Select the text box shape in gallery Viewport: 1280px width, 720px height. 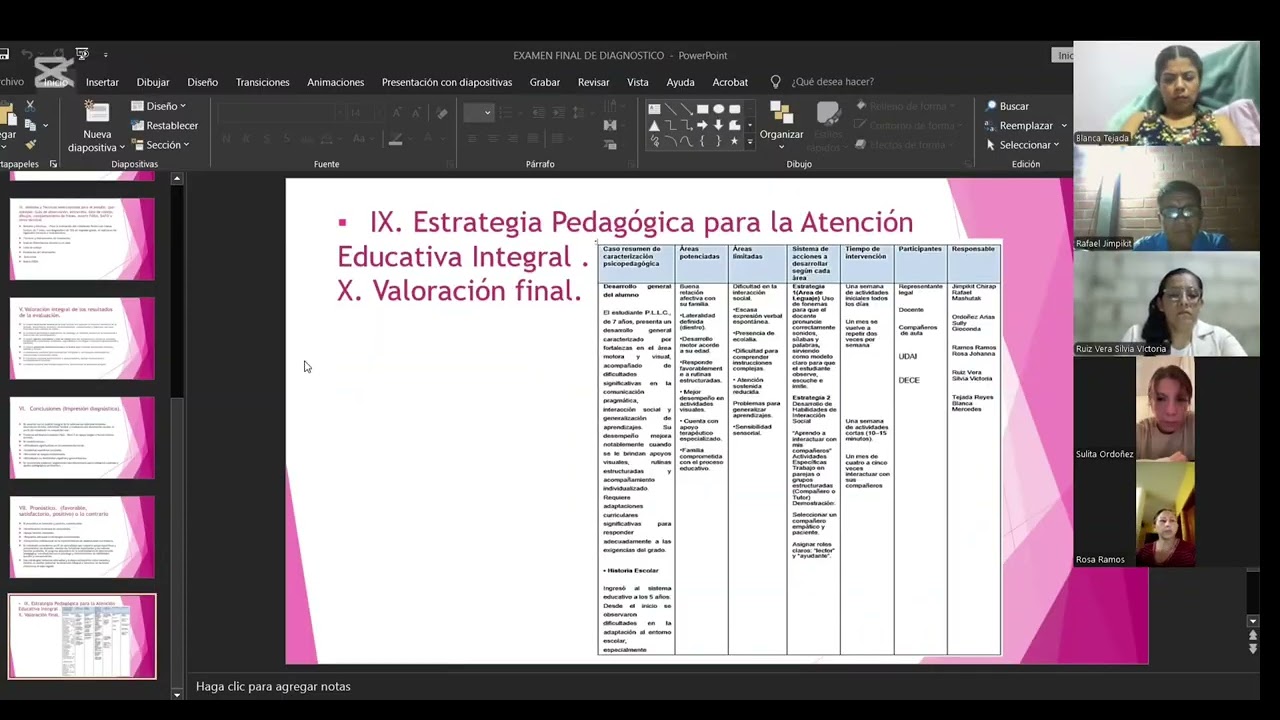[654, 109]
